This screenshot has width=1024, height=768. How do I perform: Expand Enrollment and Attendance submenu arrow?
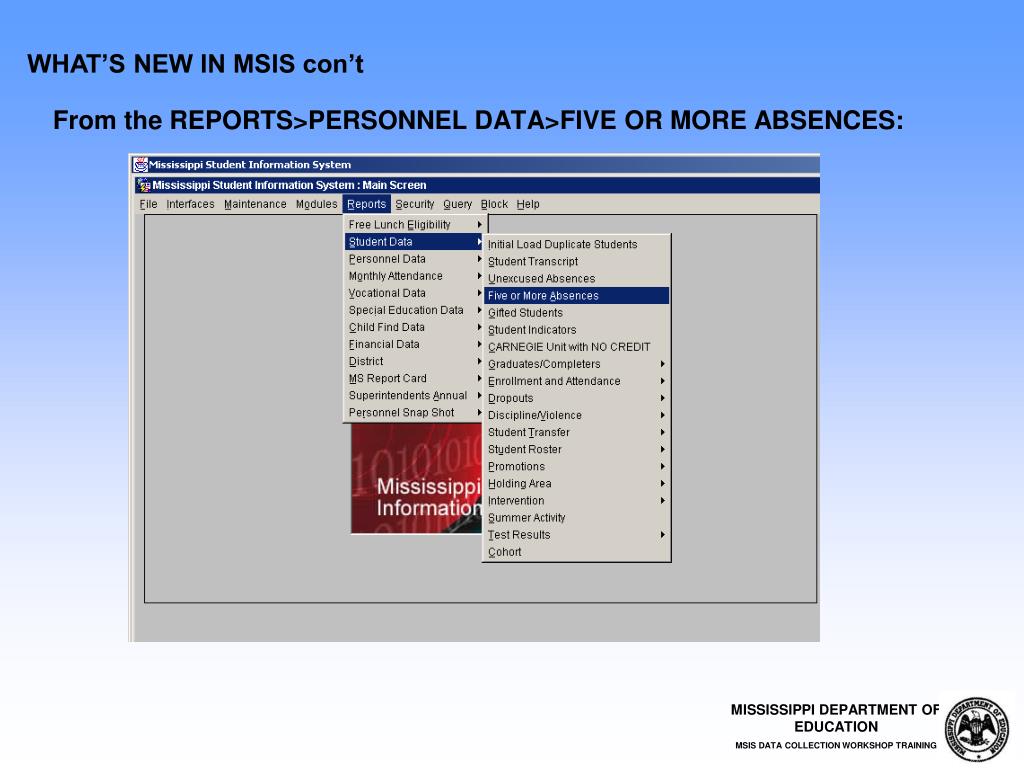pos(662,381)
